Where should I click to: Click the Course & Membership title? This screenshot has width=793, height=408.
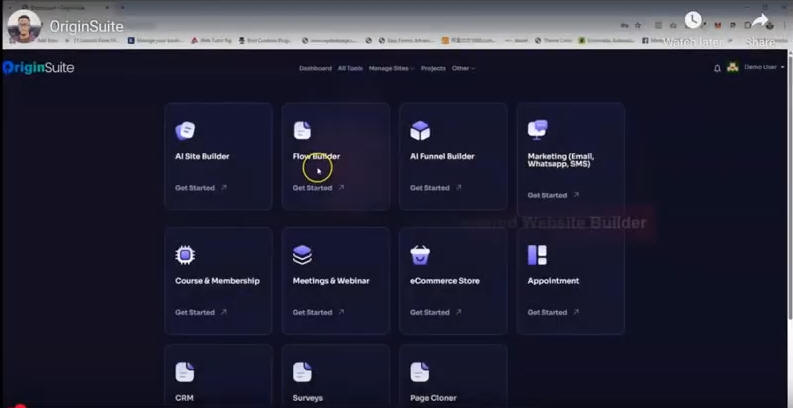tap(217, 281)
